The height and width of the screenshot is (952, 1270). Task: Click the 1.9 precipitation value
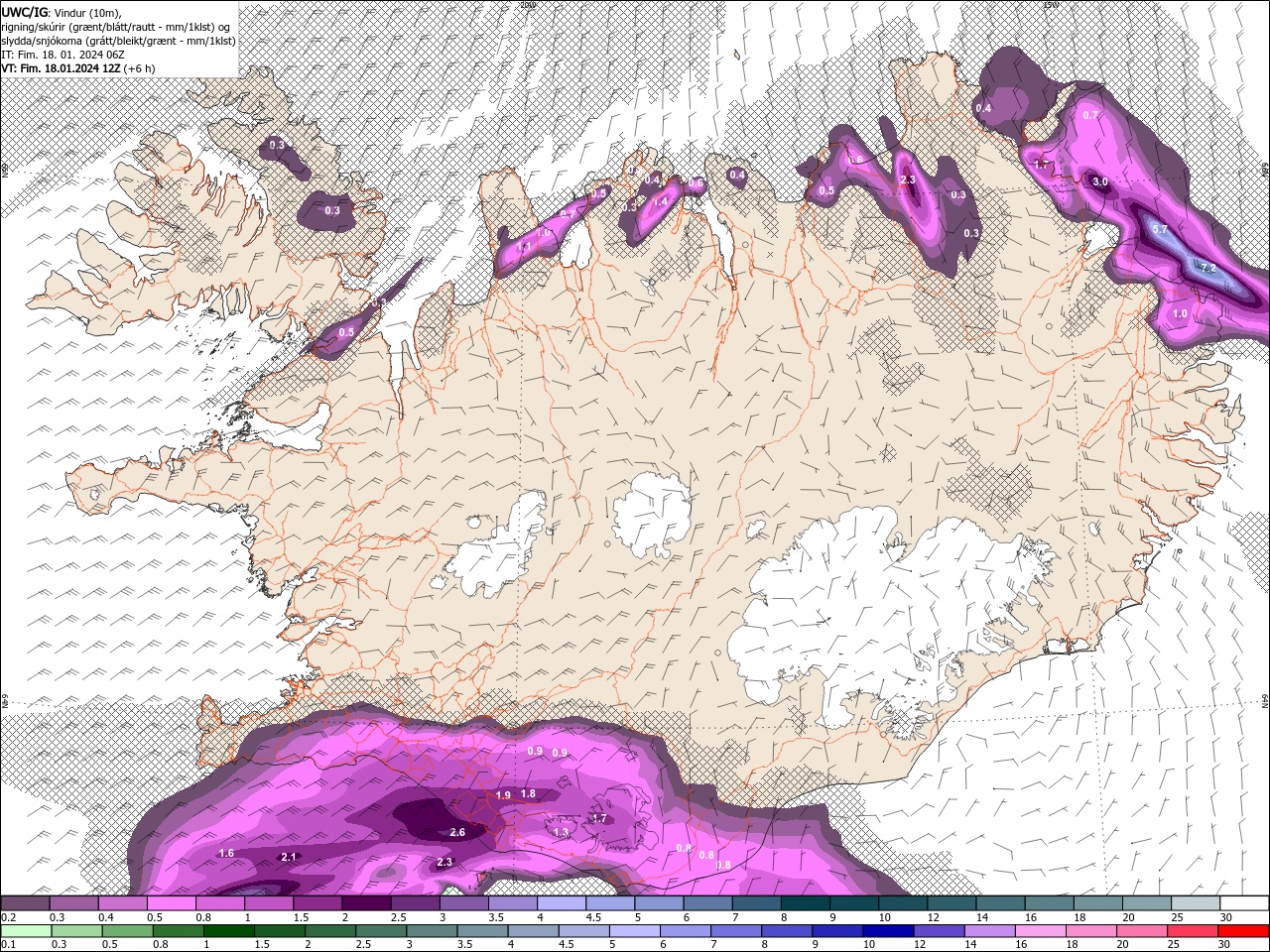click(503, 795)
